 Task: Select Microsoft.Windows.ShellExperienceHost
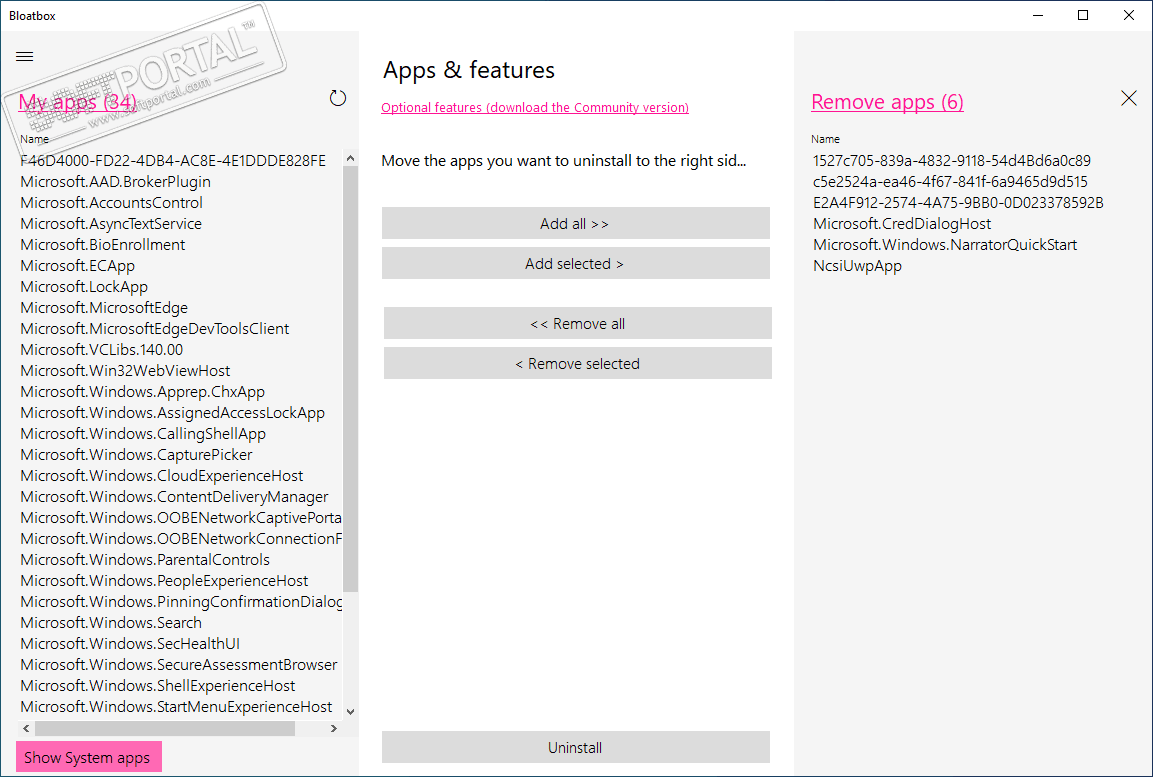157,686
